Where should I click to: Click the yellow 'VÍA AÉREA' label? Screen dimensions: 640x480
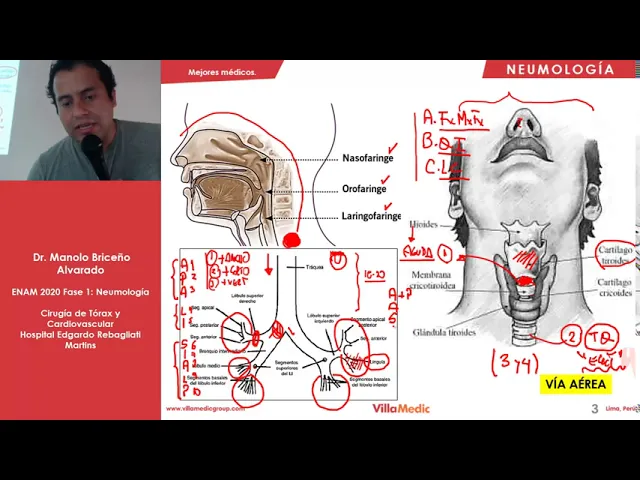(x=576, y=384)
